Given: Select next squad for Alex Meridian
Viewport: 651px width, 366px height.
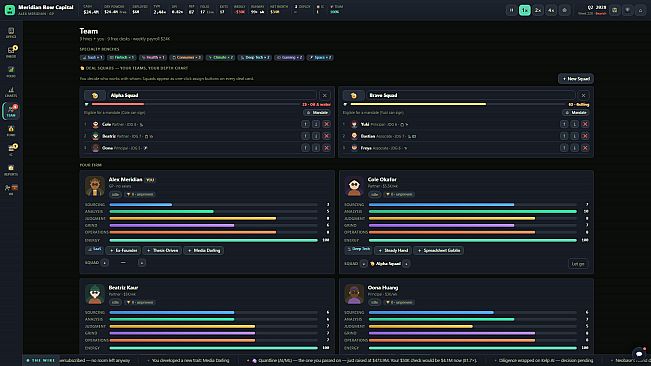Looking at the screenshot, I should (x=142, y=263).
